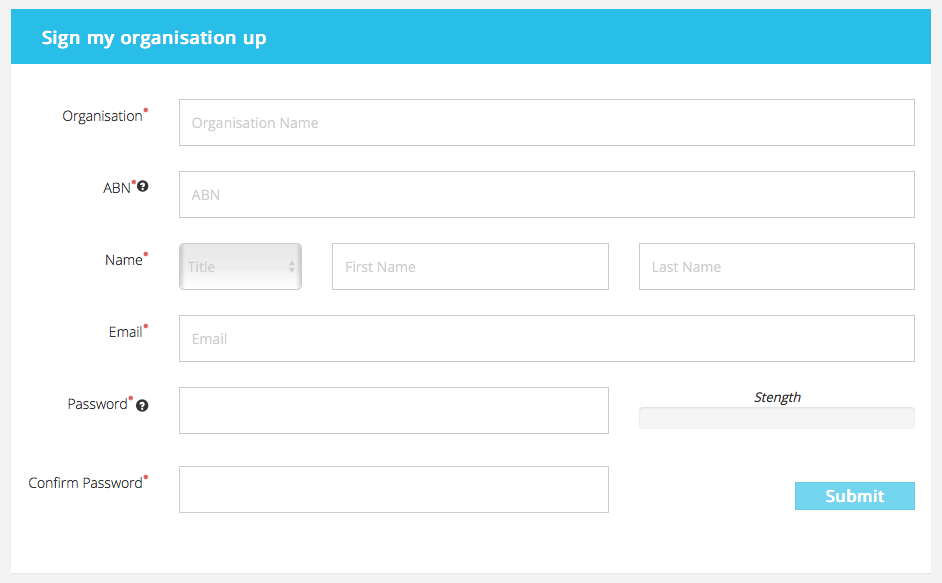Click the Stength indicator label

777,397
